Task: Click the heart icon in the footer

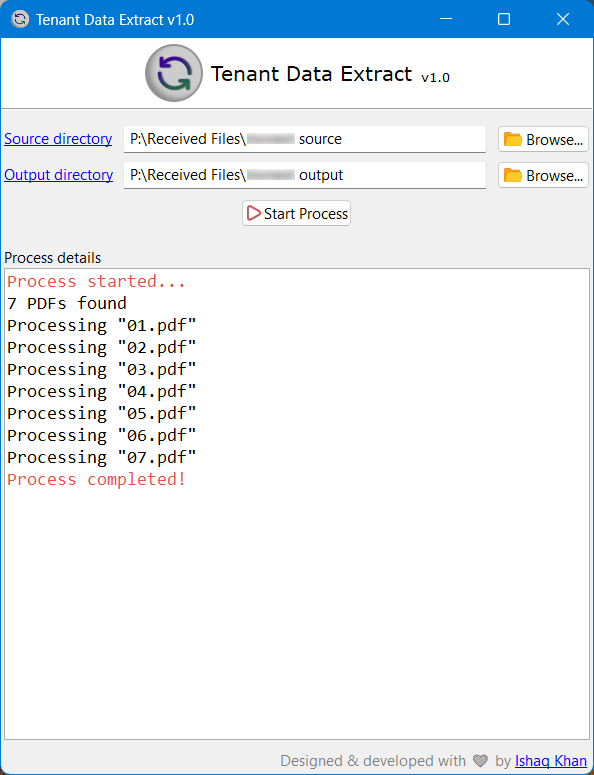Action: coord(480,761)
